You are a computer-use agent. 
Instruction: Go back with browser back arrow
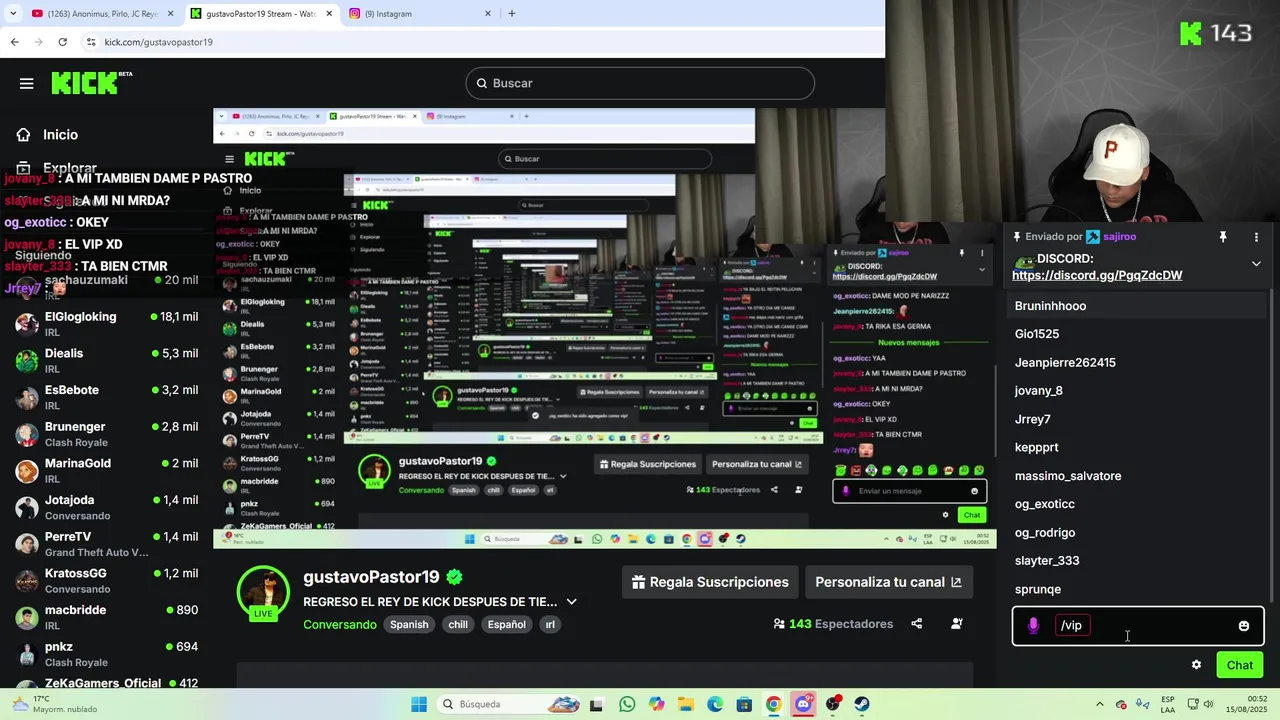pyautogui.click(x=14, y=42)
